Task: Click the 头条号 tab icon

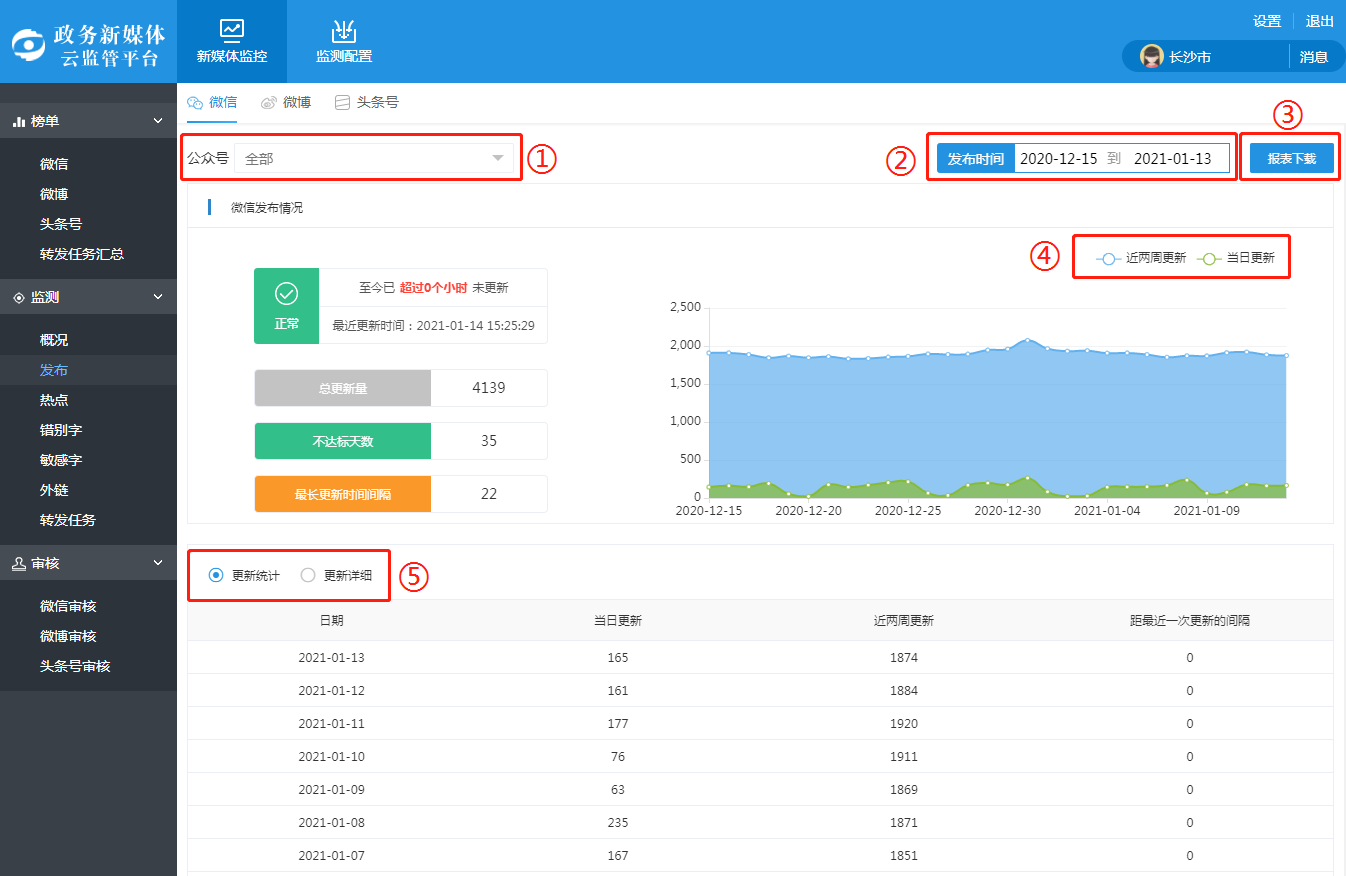Action: click(342, 102)
